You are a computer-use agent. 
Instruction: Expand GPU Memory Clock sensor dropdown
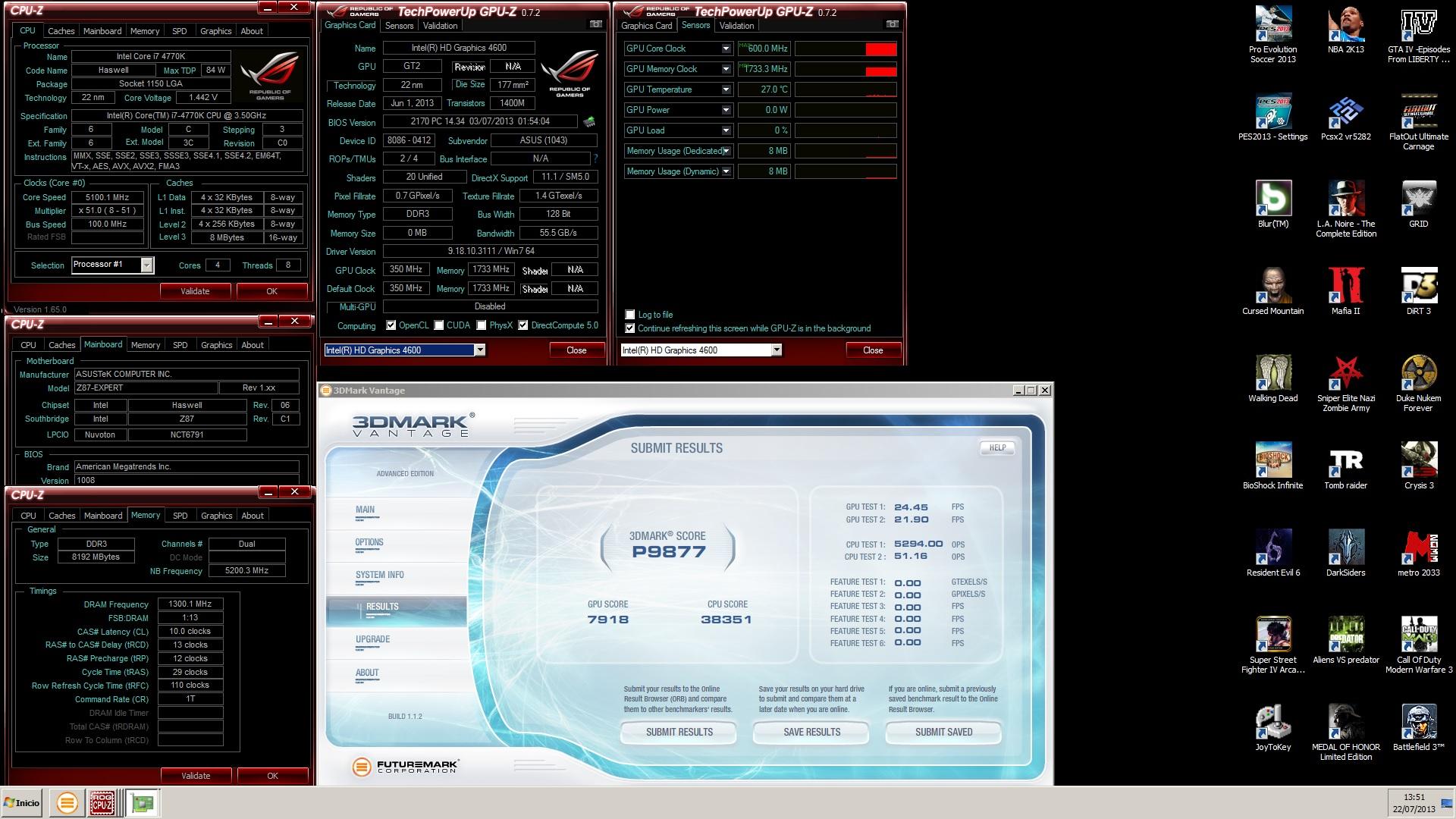point(726,69)
